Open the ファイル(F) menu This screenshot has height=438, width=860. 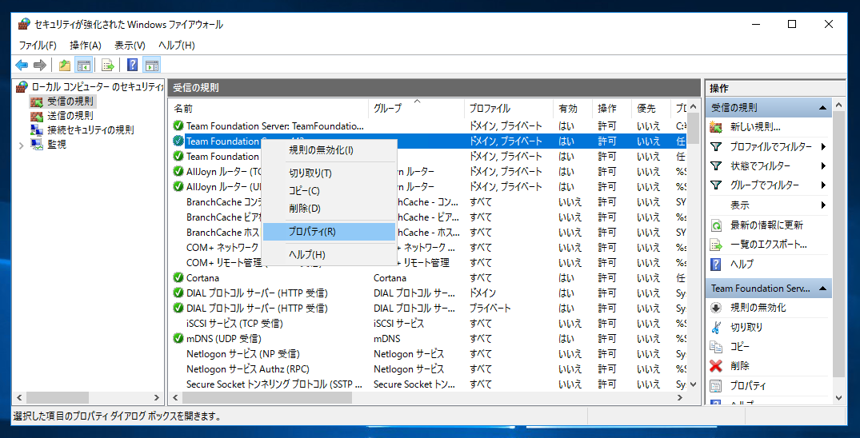[38, 45]
